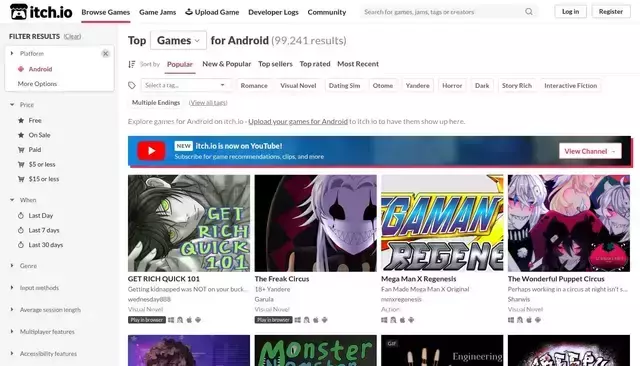Switch to Most Recent tab

(358, 64)
